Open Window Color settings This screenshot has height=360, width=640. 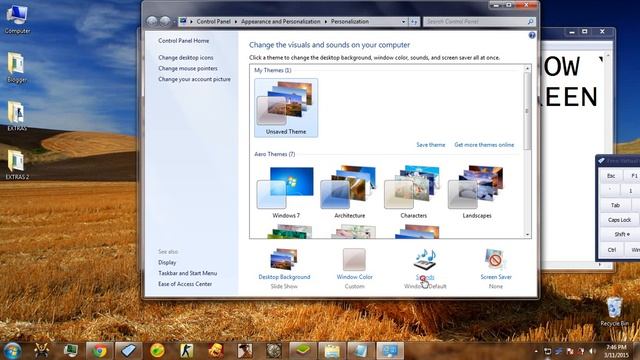click(354, 269)
